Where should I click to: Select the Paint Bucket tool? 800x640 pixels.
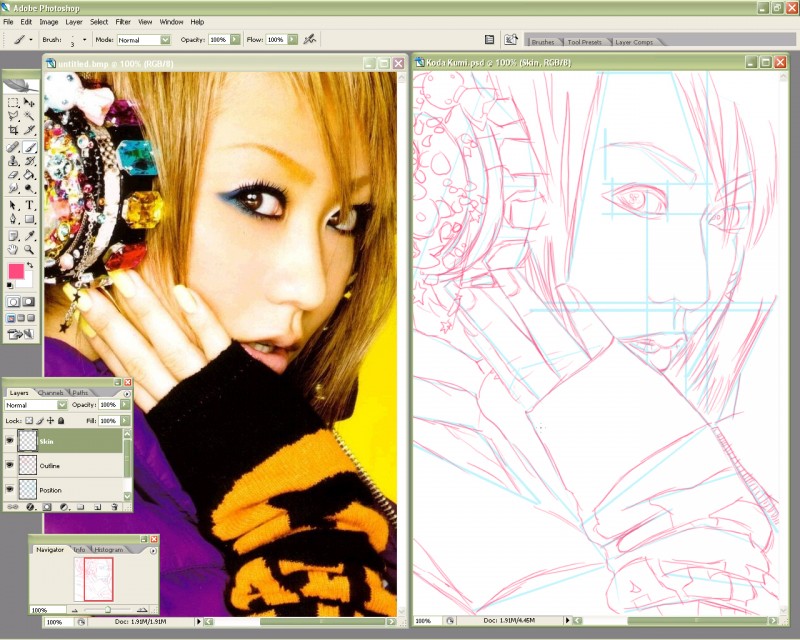[x=29, y=175]
